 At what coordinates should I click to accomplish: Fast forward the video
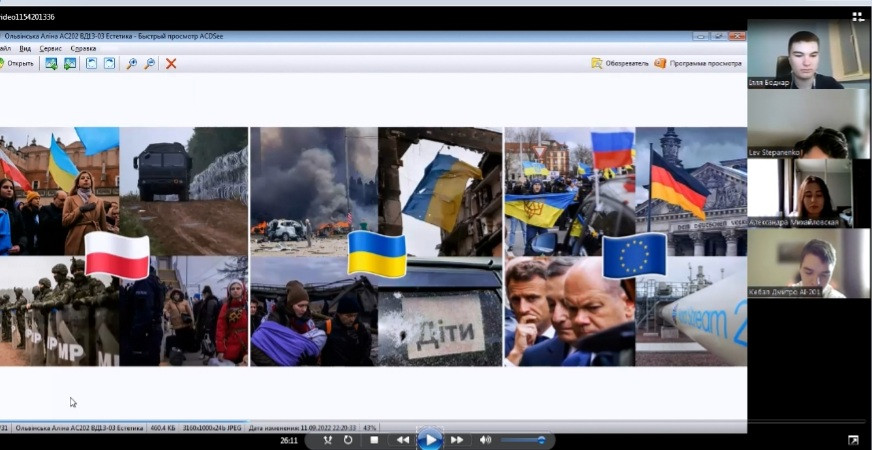click(x=457, y=440)
